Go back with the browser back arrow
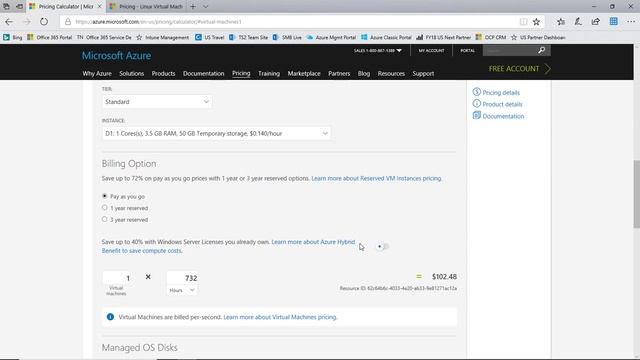 tap(9, 22)
